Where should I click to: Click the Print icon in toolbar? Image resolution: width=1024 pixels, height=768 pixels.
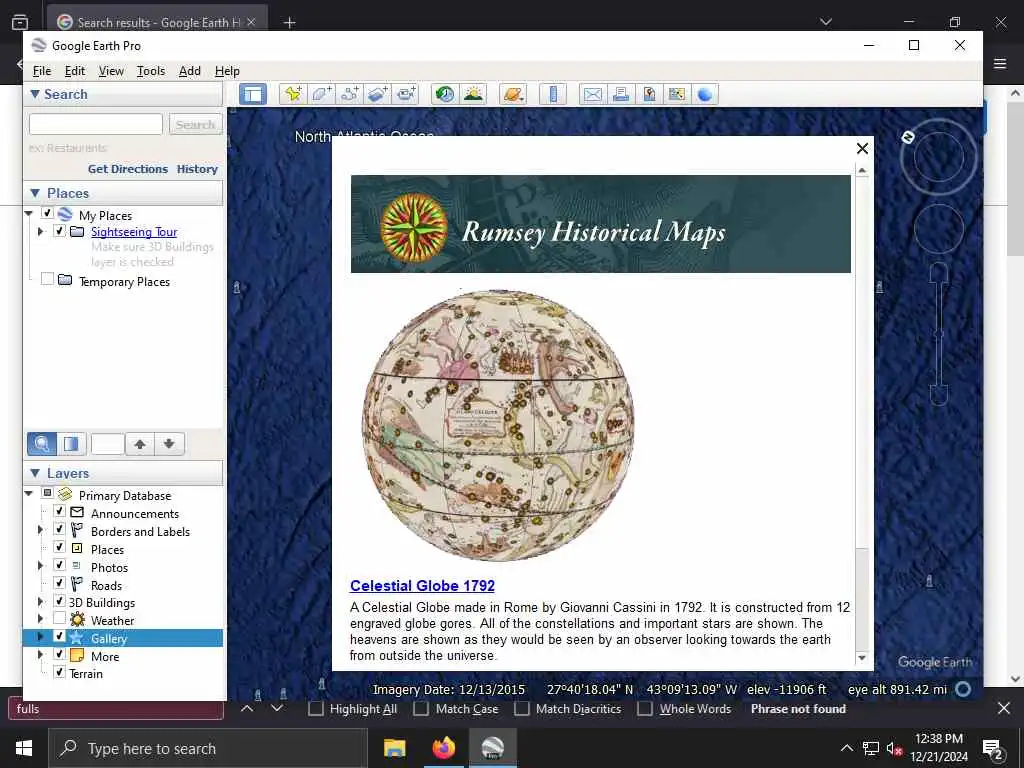[620, 95]
